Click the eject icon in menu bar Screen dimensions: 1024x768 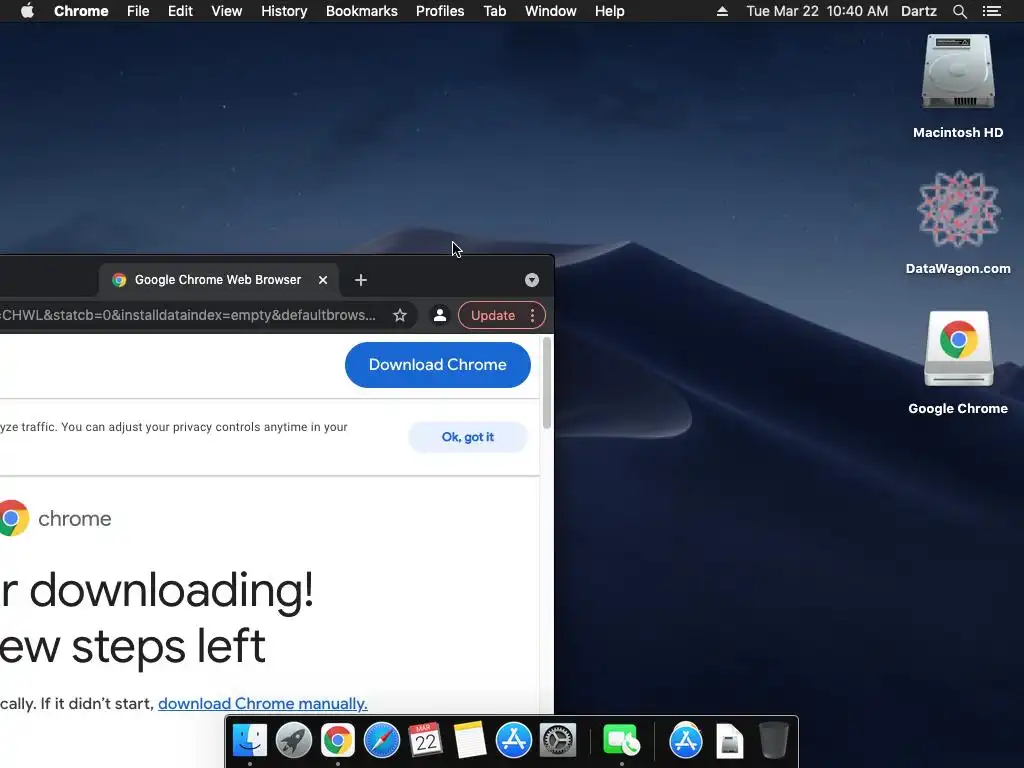(x=722, y=11)
